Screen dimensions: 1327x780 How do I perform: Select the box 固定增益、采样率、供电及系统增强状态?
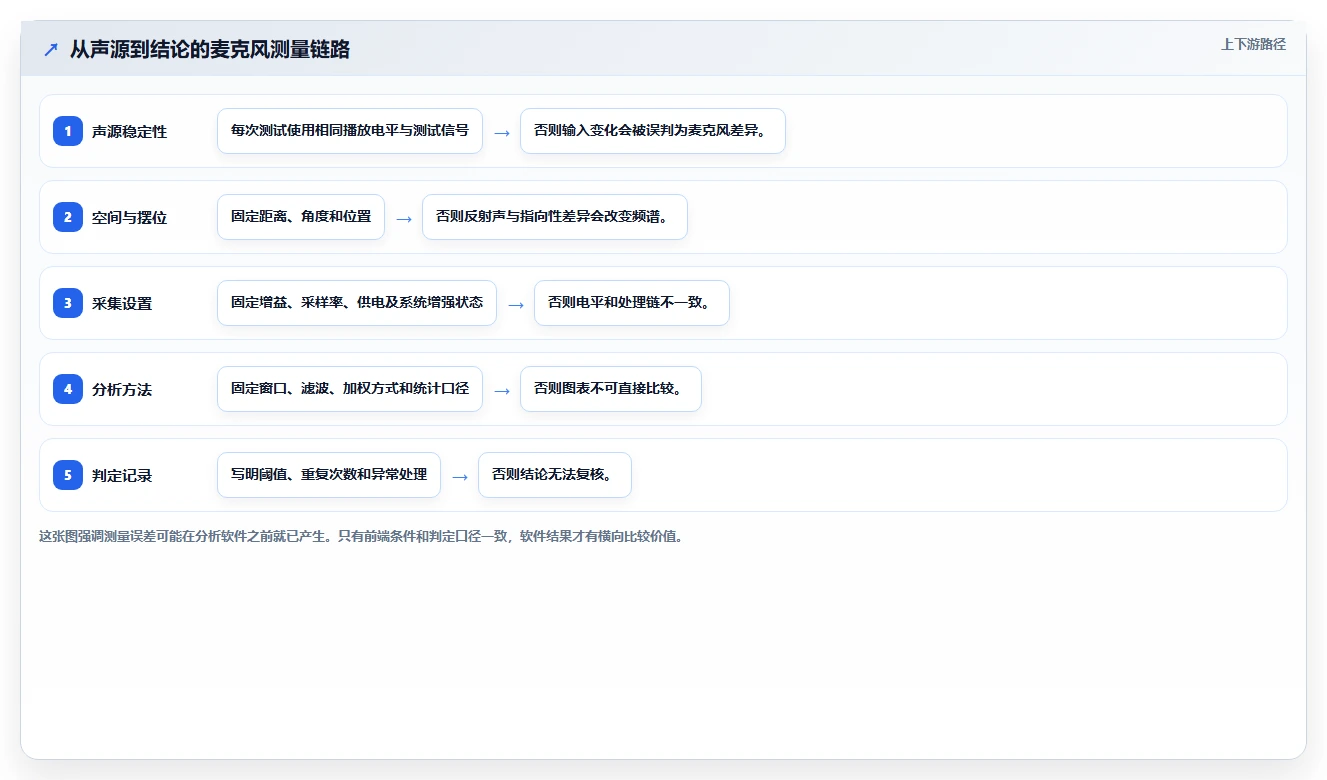pos(357,303)
